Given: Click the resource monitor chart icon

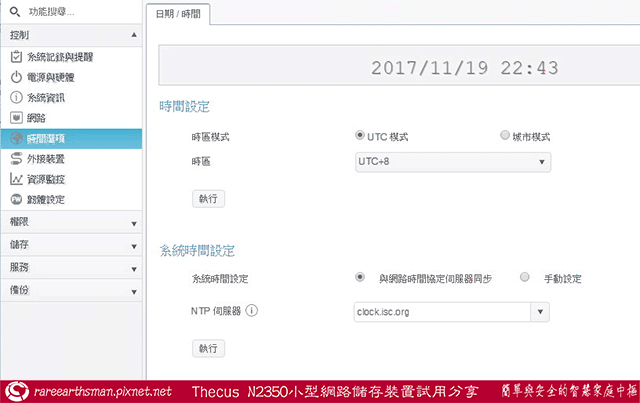Looking at the screenshot, I should (16, 179).
